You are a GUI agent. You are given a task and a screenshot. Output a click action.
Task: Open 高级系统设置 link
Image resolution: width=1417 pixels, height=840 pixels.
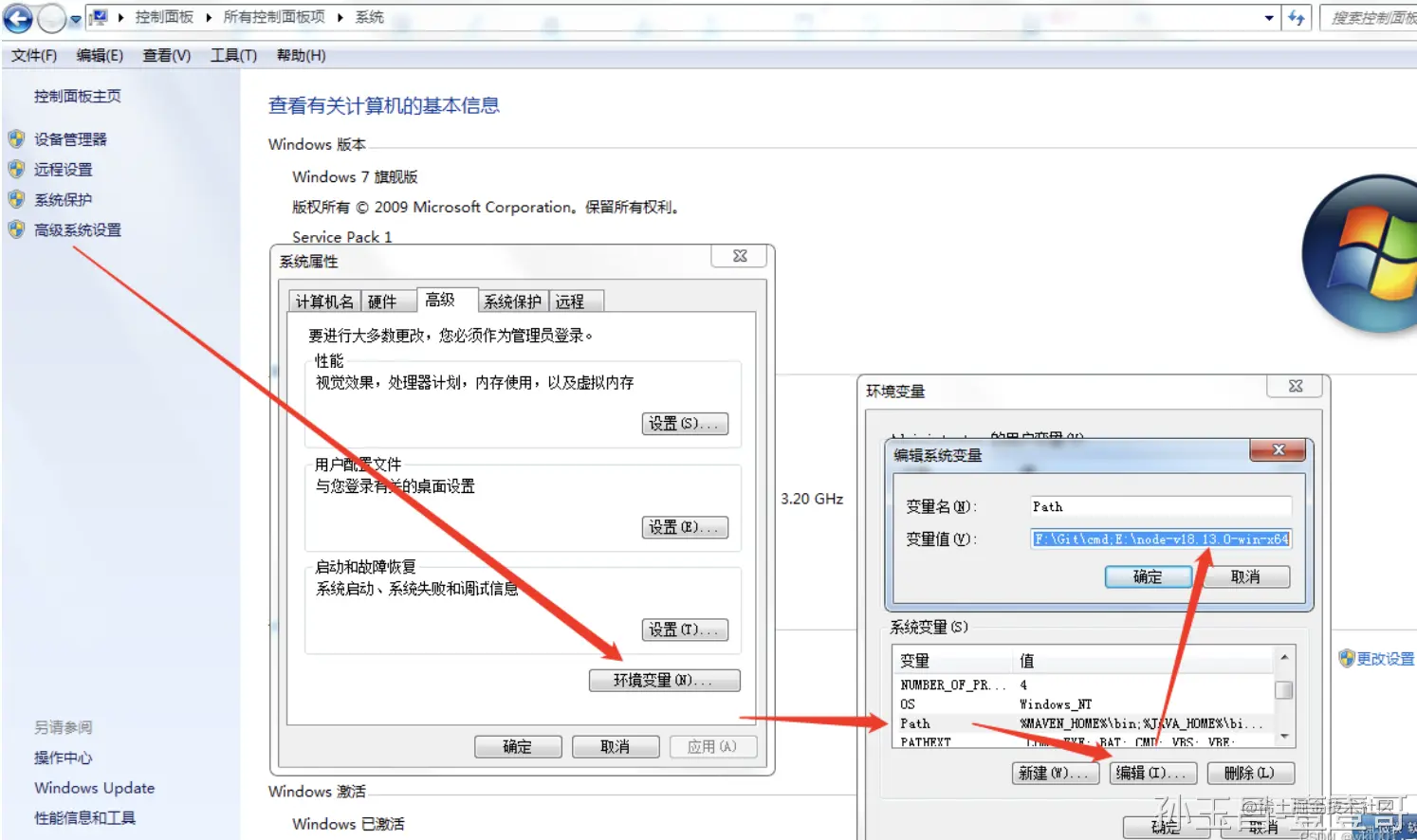(x=78, y=230)
